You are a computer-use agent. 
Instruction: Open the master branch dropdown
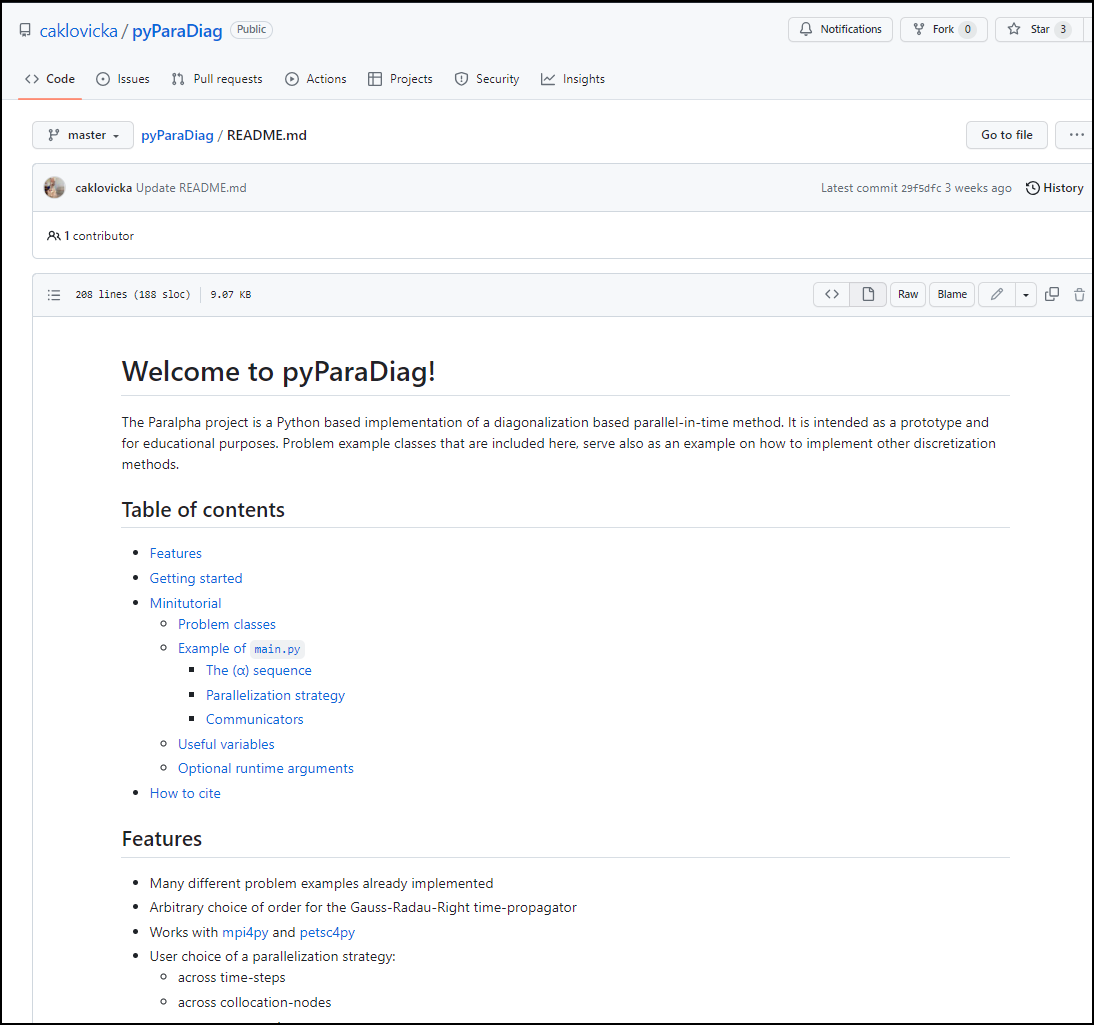tap(83, 135)
